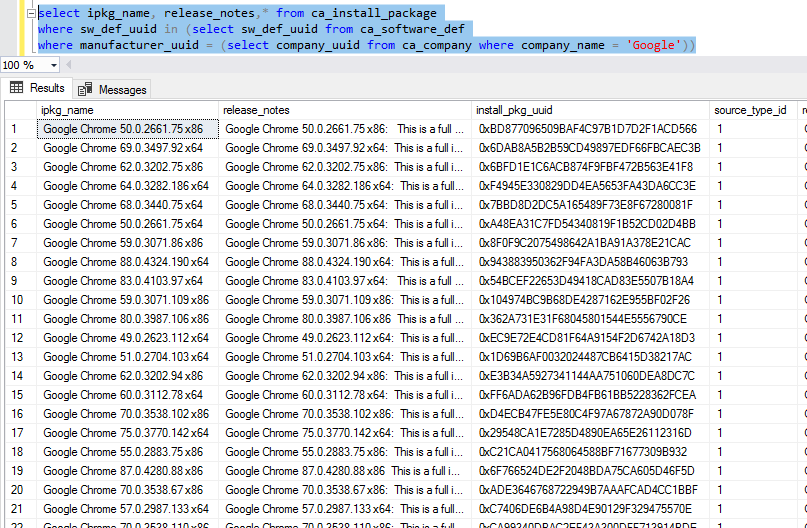This screenshot has width=807, height=528.
Task: Select row header number 21
Action: click(21, 509)
